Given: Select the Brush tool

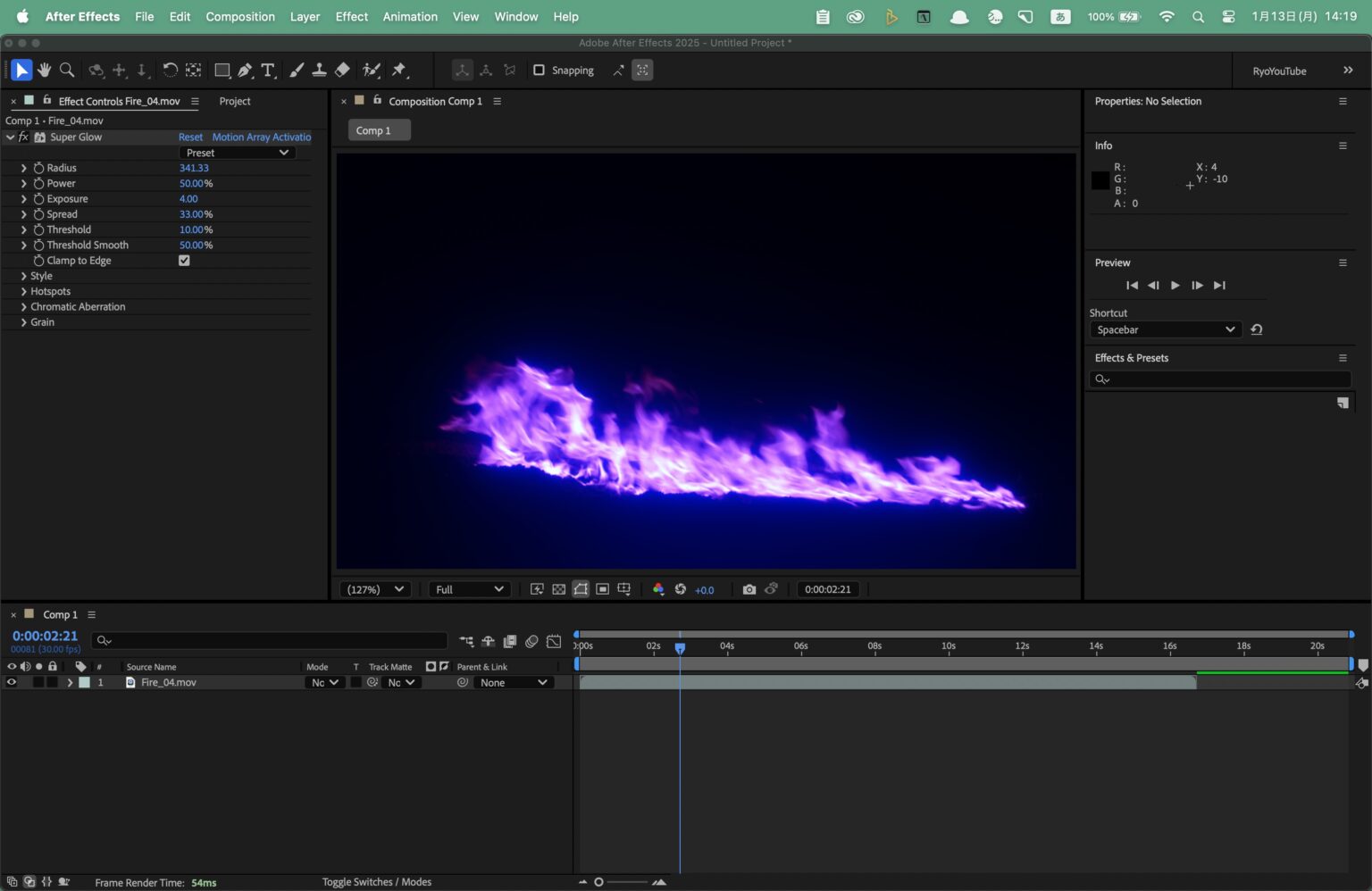Looking at the screenshot, I should pos(297,70).
